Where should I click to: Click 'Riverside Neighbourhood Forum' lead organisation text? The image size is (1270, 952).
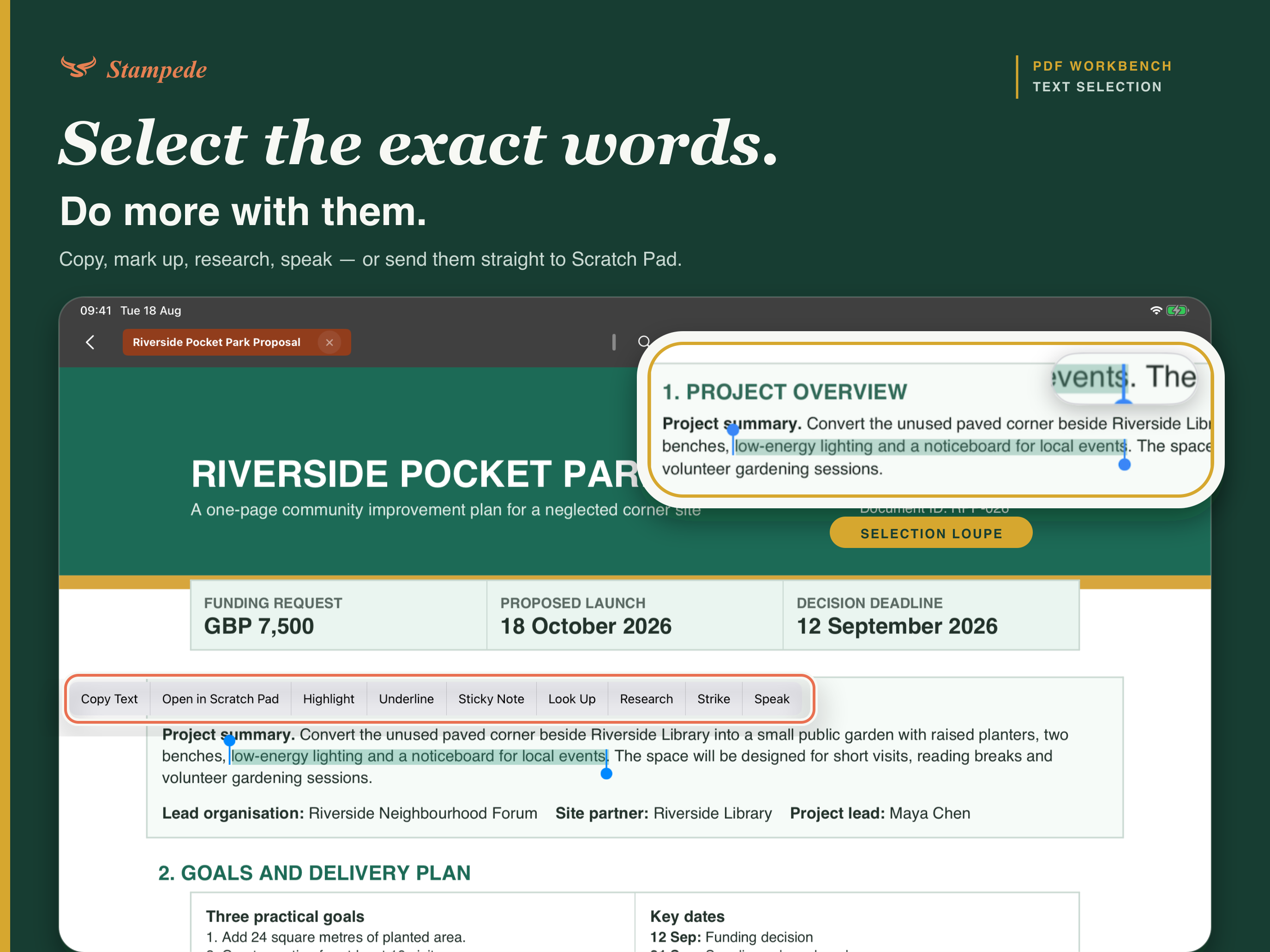[x=423, y=813]
